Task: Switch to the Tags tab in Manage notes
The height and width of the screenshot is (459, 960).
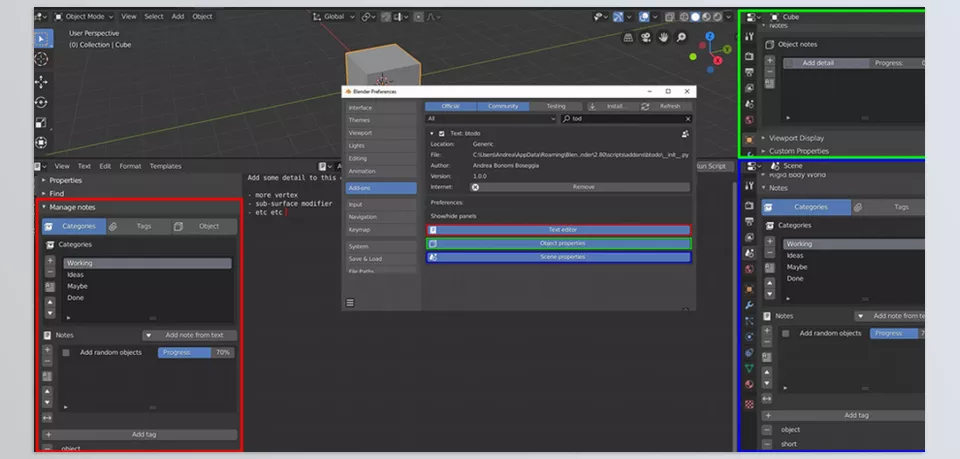Action: click(x=144, y=226)
